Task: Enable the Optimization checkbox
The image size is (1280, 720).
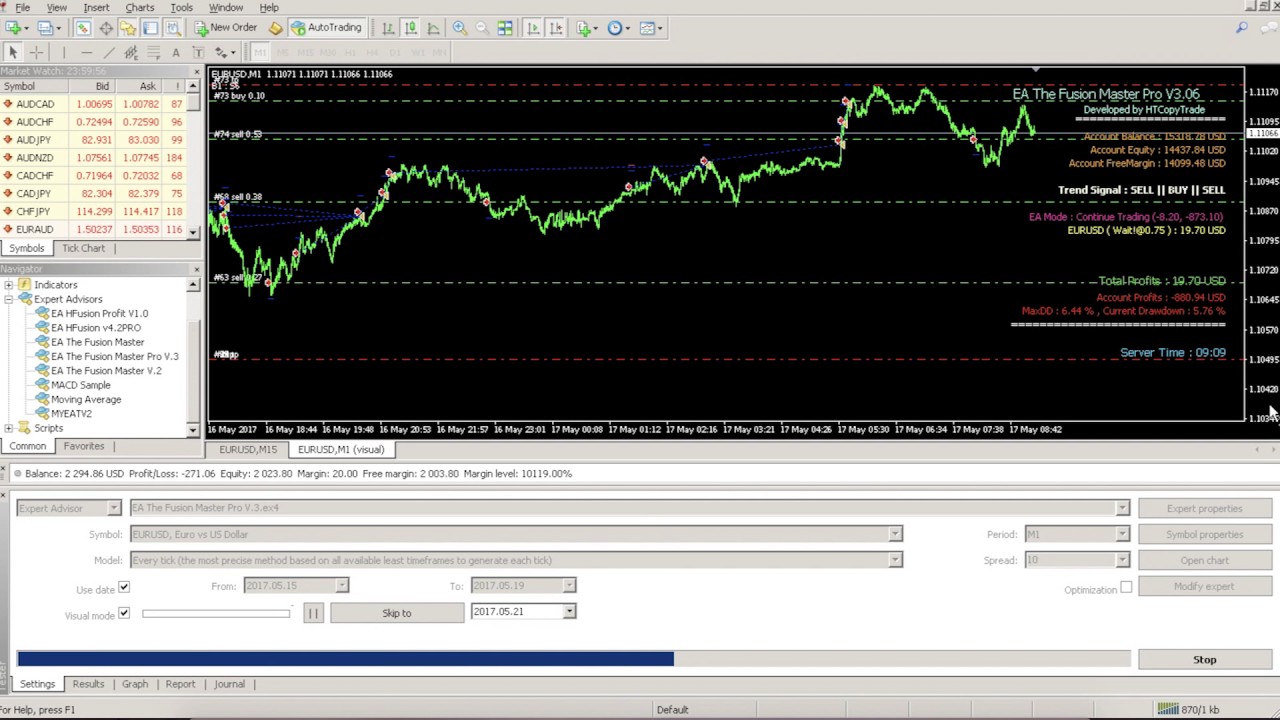Action: 1126,588
